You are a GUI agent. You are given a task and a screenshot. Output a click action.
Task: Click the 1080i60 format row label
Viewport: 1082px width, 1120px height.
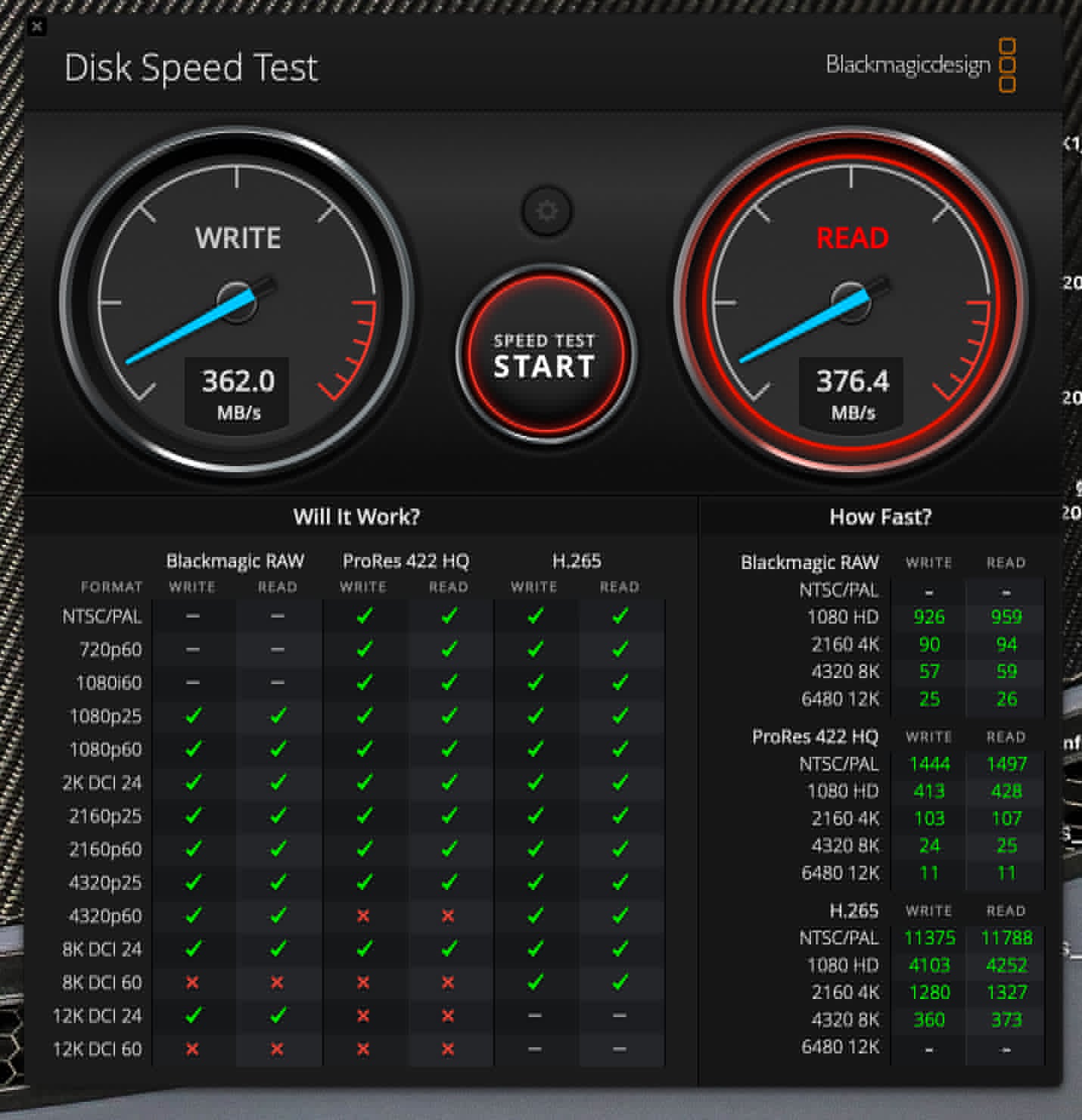[x=108, y=683]
